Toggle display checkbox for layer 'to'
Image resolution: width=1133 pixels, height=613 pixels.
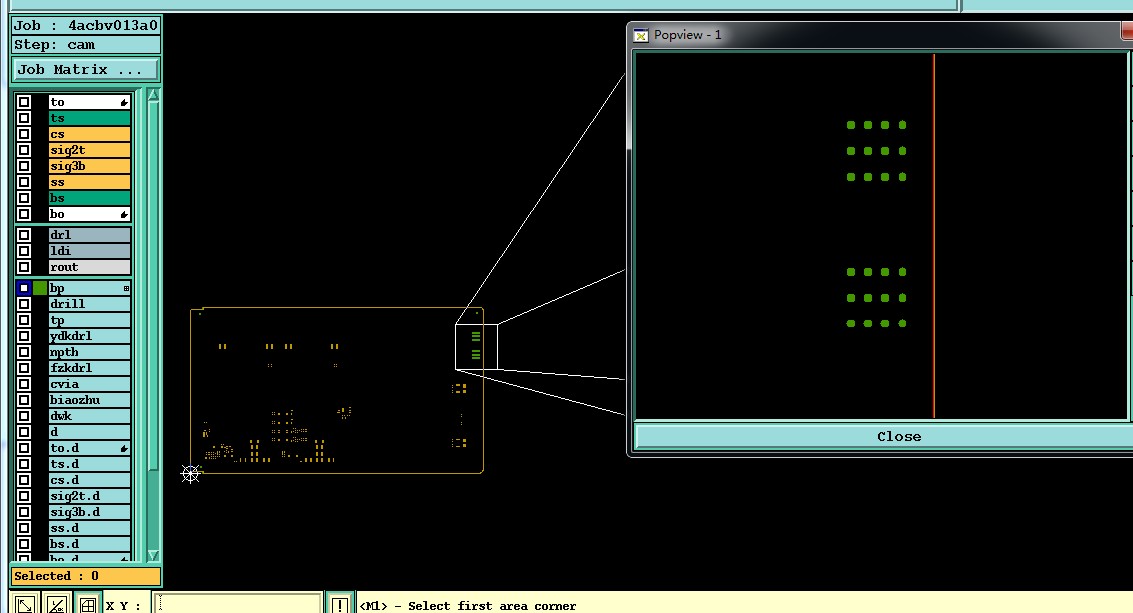pyautogui.click(x=24, y=102)
